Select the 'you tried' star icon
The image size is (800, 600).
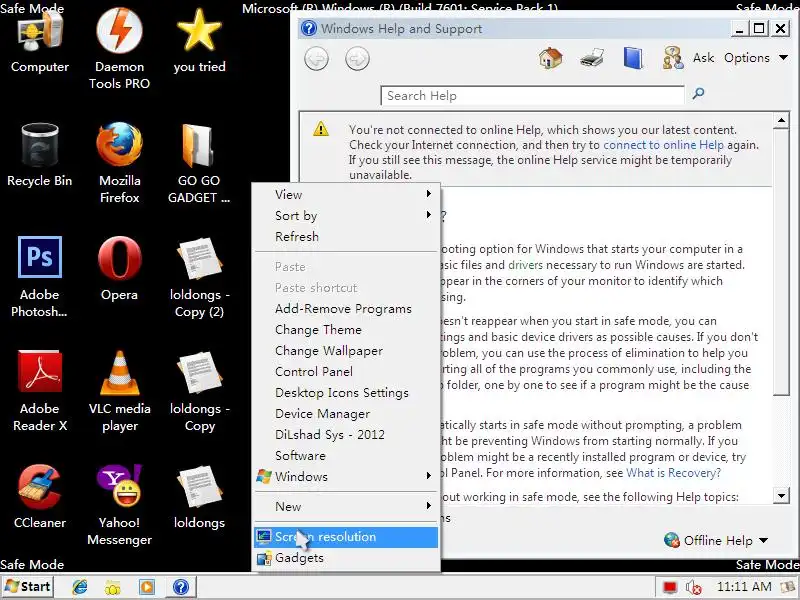click(x=199, y=42)
